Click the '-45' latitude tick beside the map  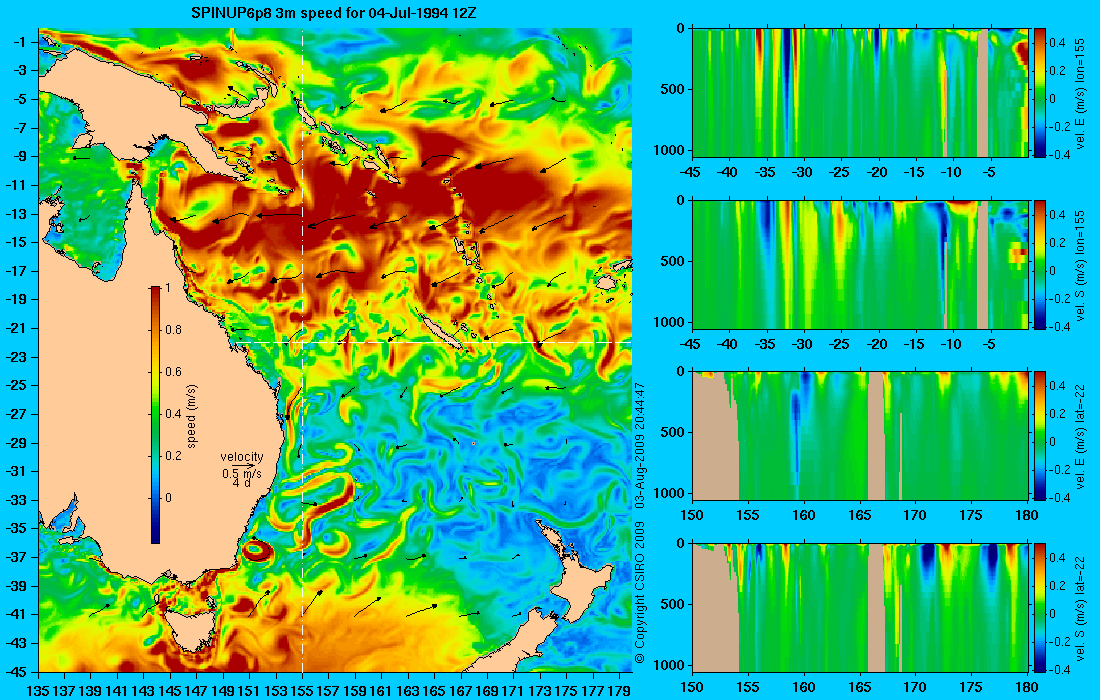coord(15,671)
